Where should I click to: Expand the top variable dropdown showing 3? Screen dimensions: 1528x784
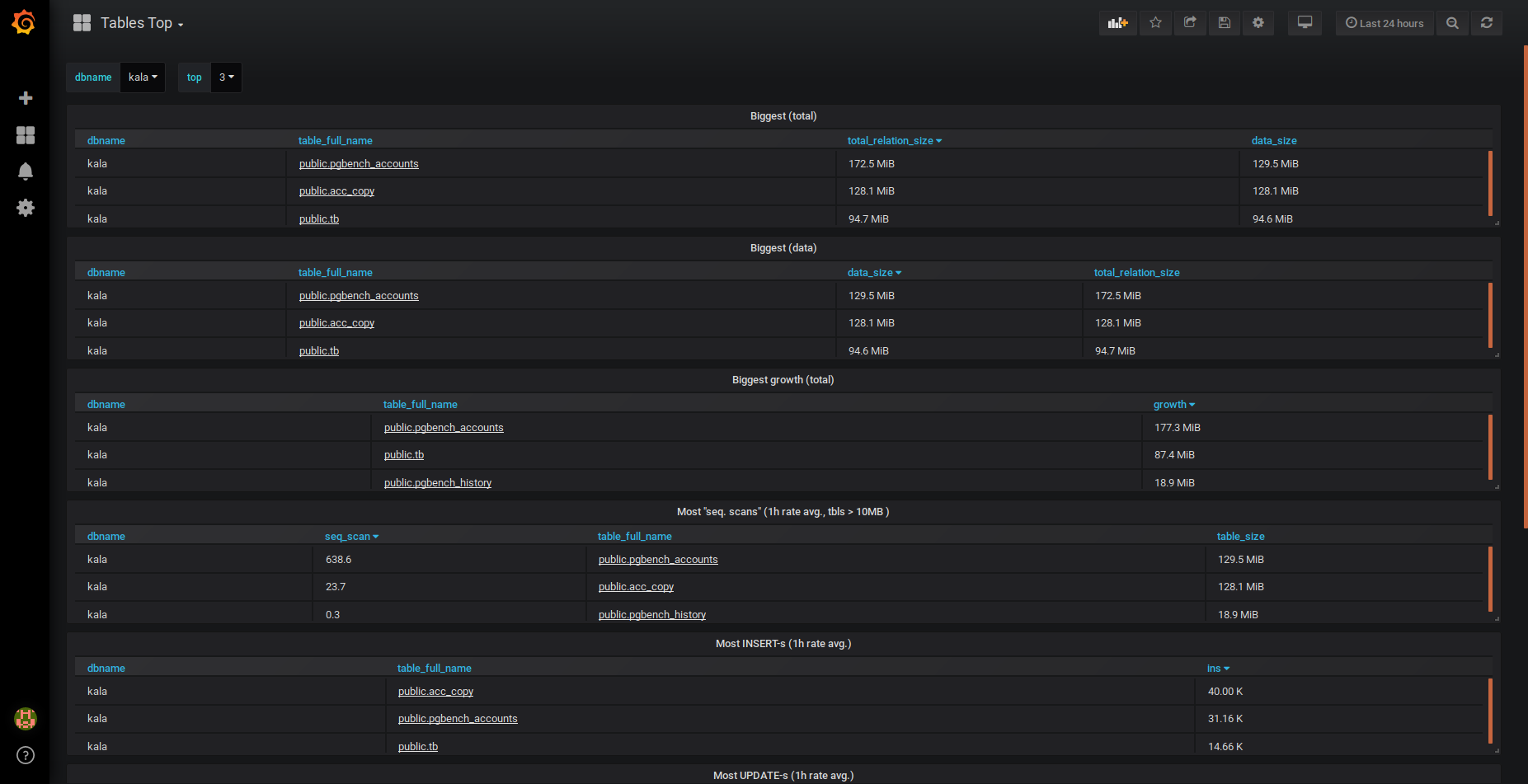click(x=226, y=77)
